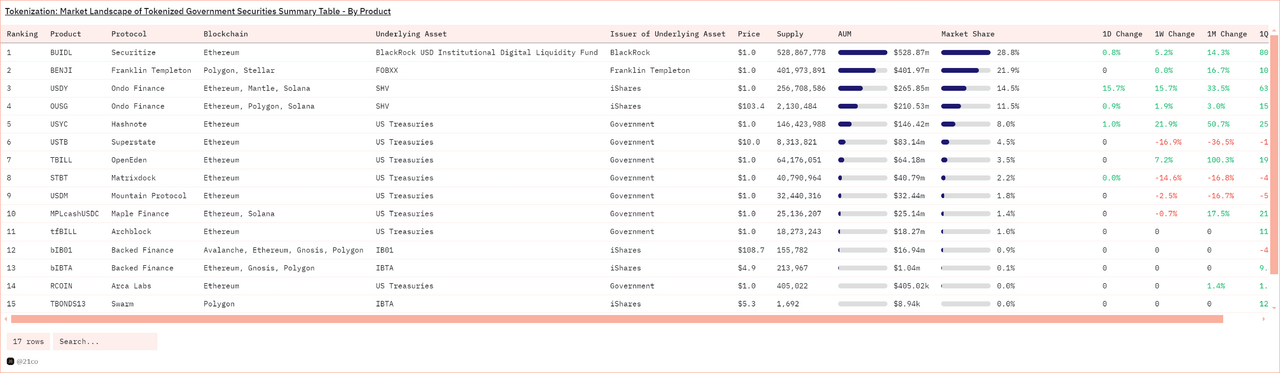The image size is (1280, 373).
Task: Sort by the 1W Change column header
Action: coord(1174,34)
